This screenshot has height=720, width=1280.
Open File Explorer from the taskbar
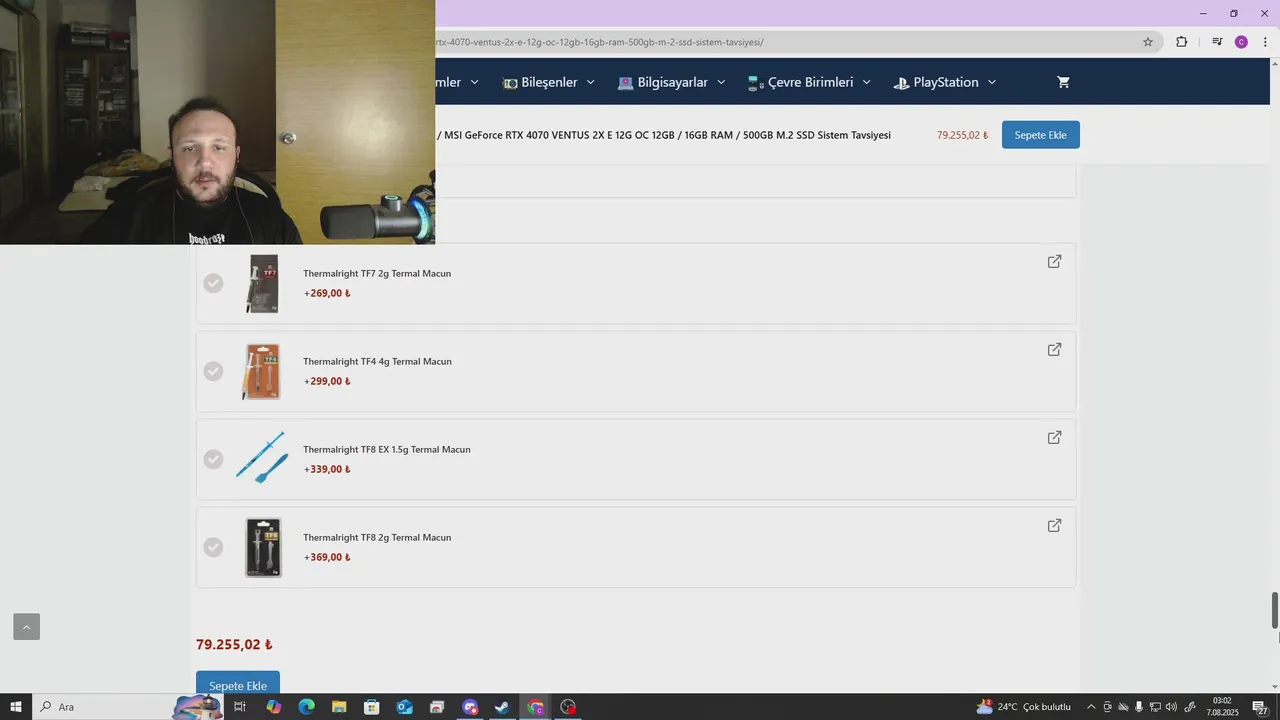339,707
